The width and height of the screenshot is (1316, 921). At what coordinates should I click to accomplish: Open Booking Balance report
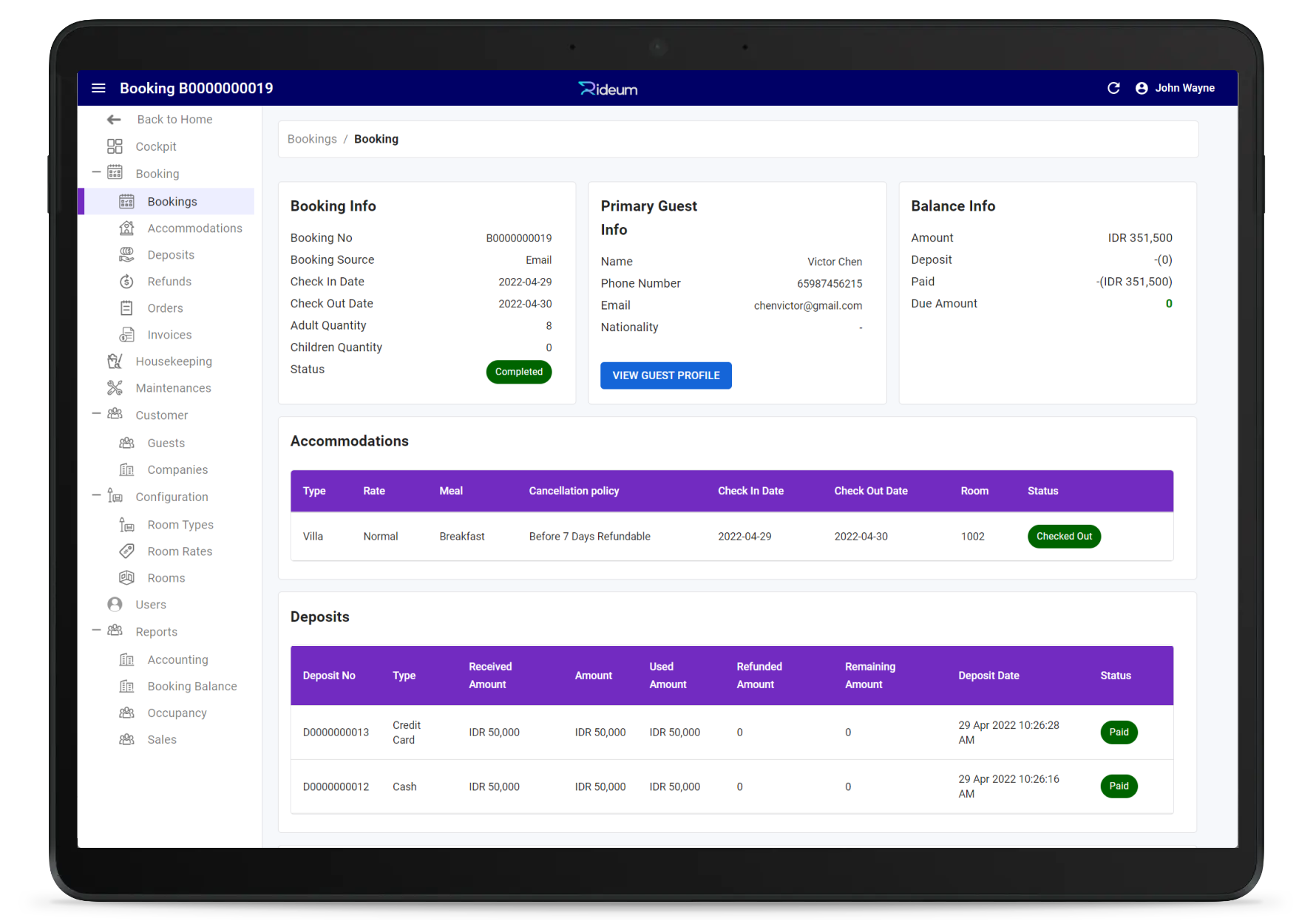point(192,687)
